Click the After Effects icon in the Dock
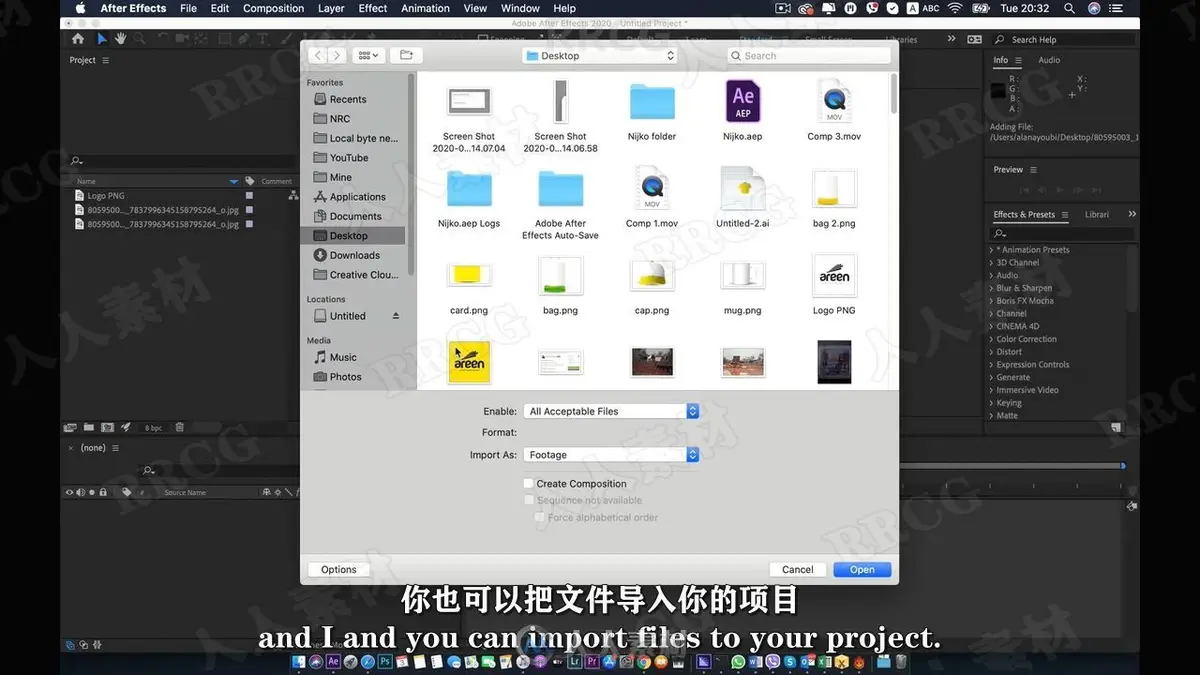Image resolution: width=1200 pixels, height=675 pixels. click(x=334, y=662)
